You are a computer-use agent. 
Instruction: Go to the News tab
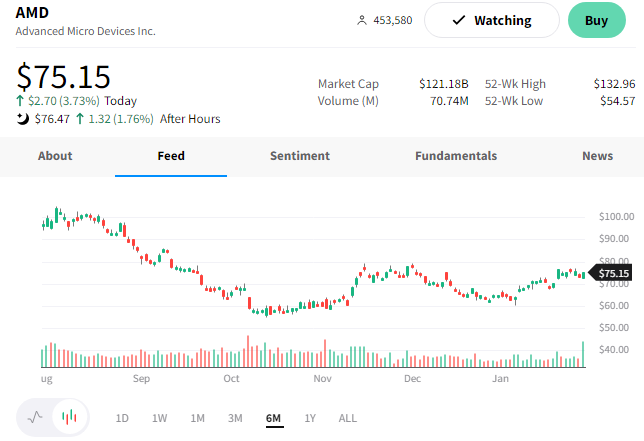[x=598, y=156]
